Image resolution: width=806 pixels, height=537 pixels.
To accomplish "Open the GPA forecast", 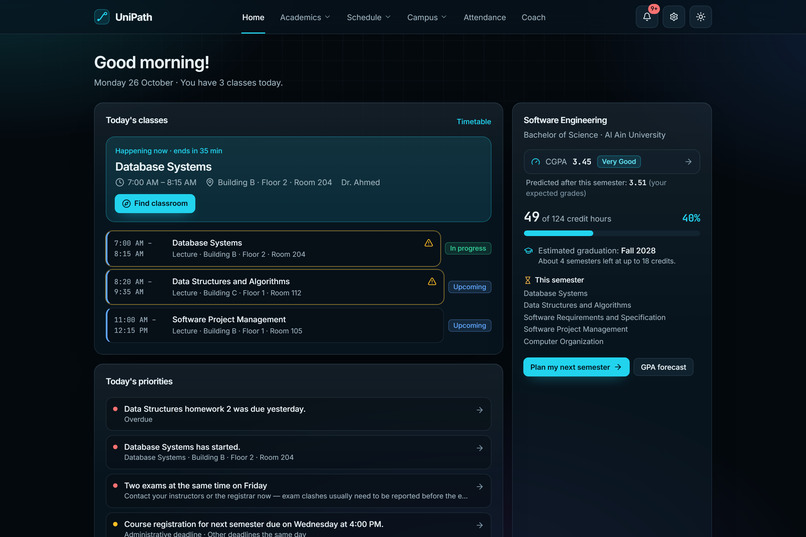I will pyautogui.click(x=663, y=367).
